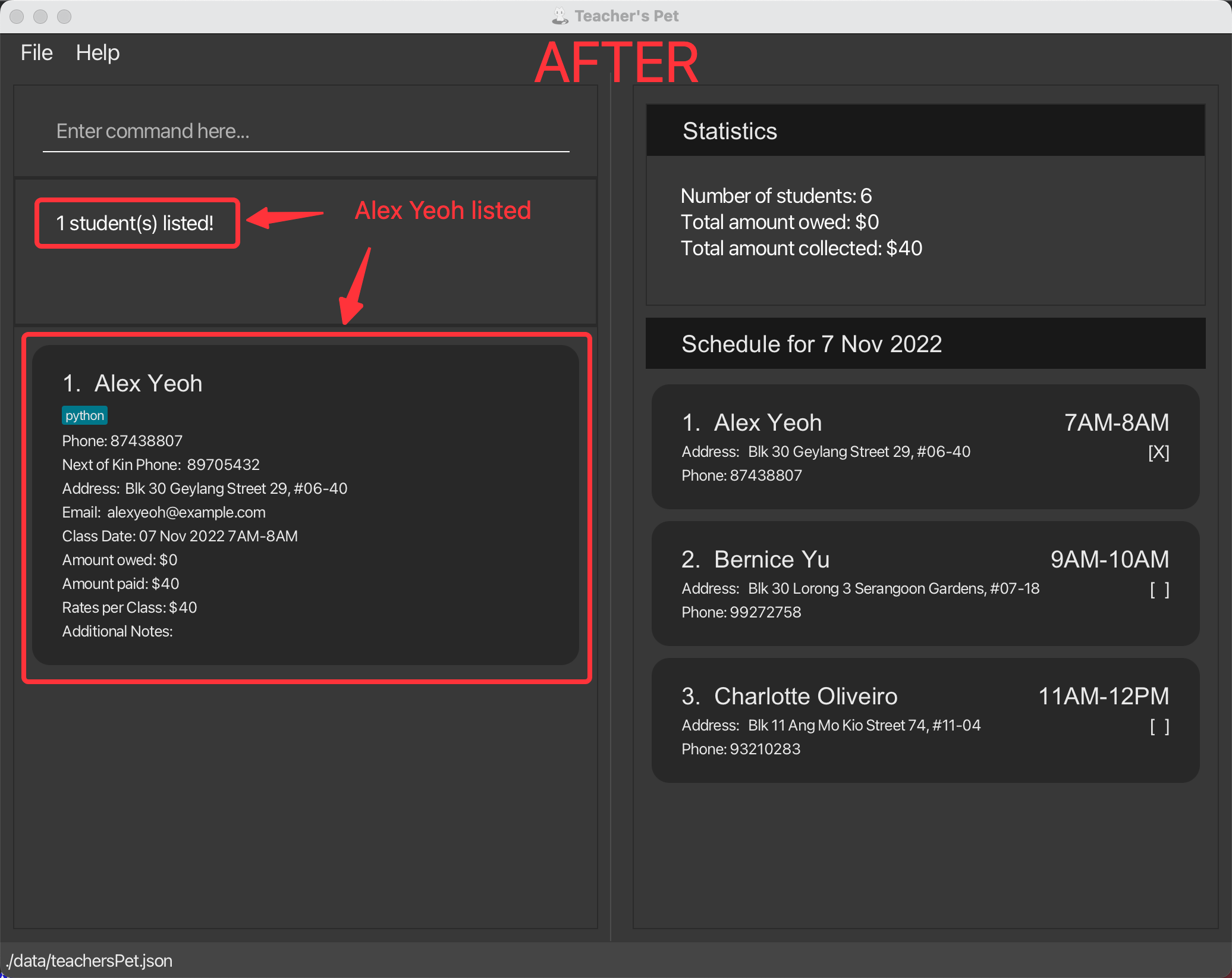Click 'Phone: 99272758'
Image resolution: width=1232 pixels, height=978 pixels.
pyautogui.click(x=741, y=612)
